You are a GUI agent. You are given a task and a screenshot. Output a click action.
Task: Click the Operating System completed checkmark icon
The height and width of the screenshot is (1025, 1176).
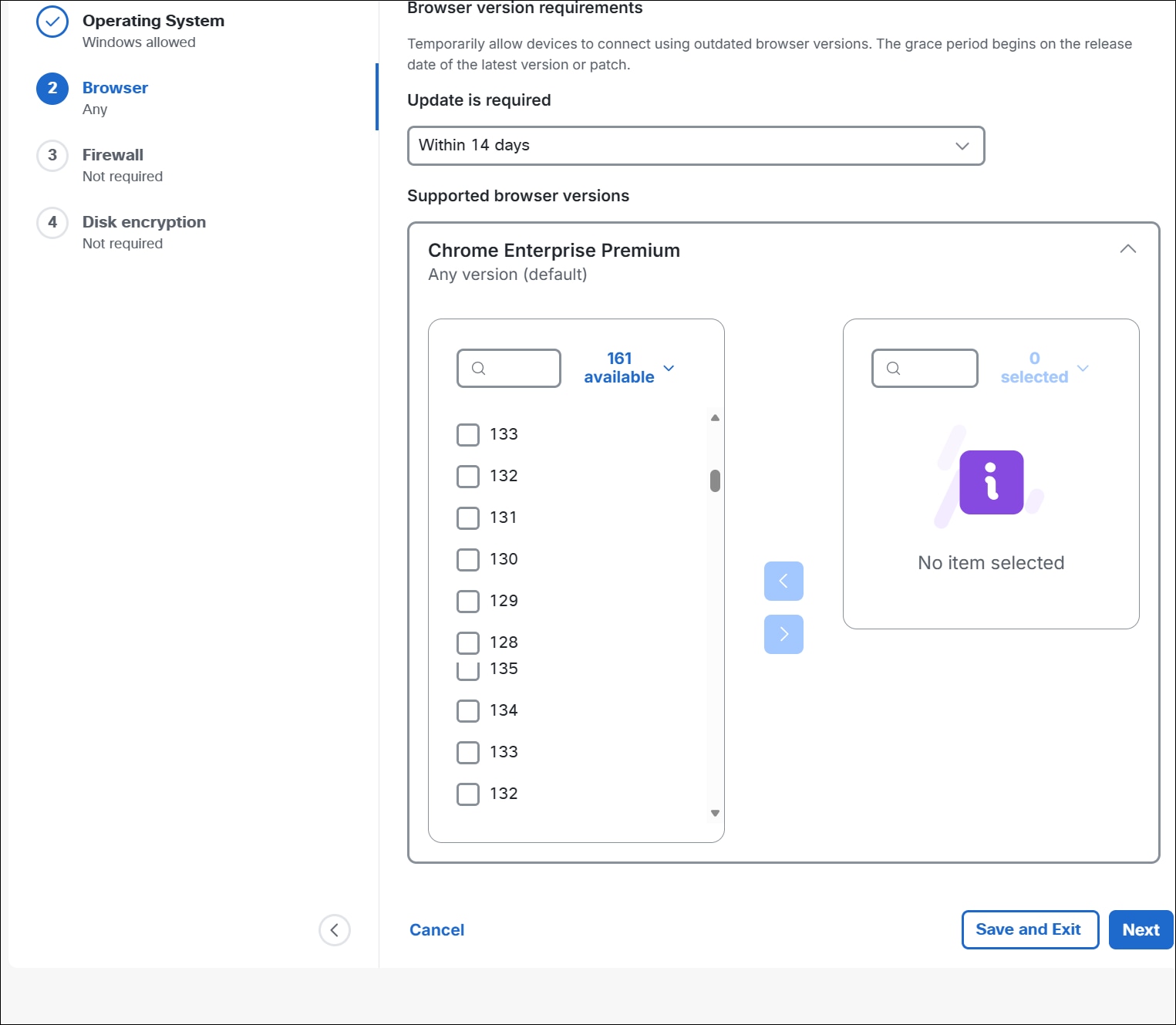click(x=52, y=22)
